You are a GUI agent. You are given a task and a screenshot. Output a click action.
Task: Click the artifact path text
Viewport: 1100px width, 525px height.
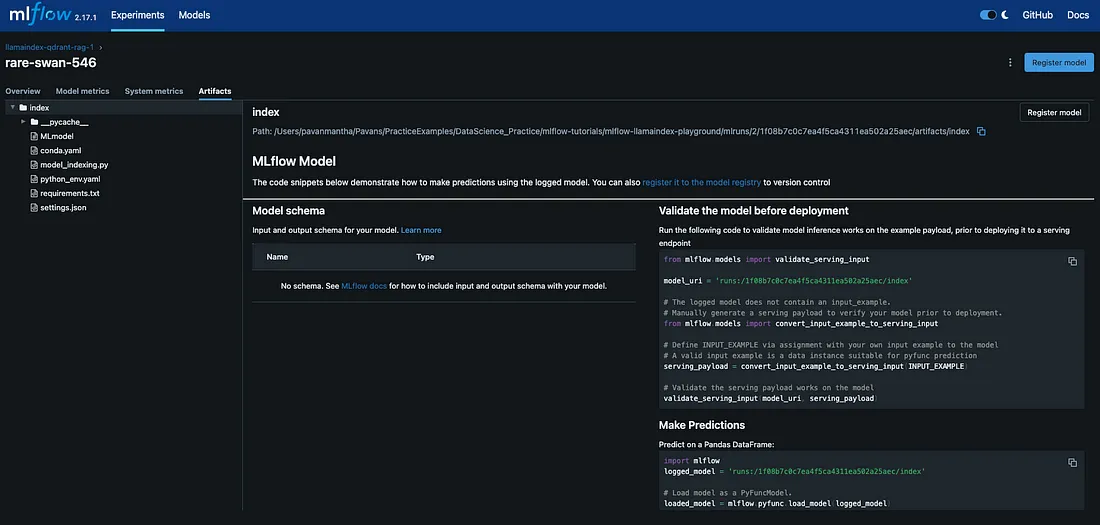(610, 131)
